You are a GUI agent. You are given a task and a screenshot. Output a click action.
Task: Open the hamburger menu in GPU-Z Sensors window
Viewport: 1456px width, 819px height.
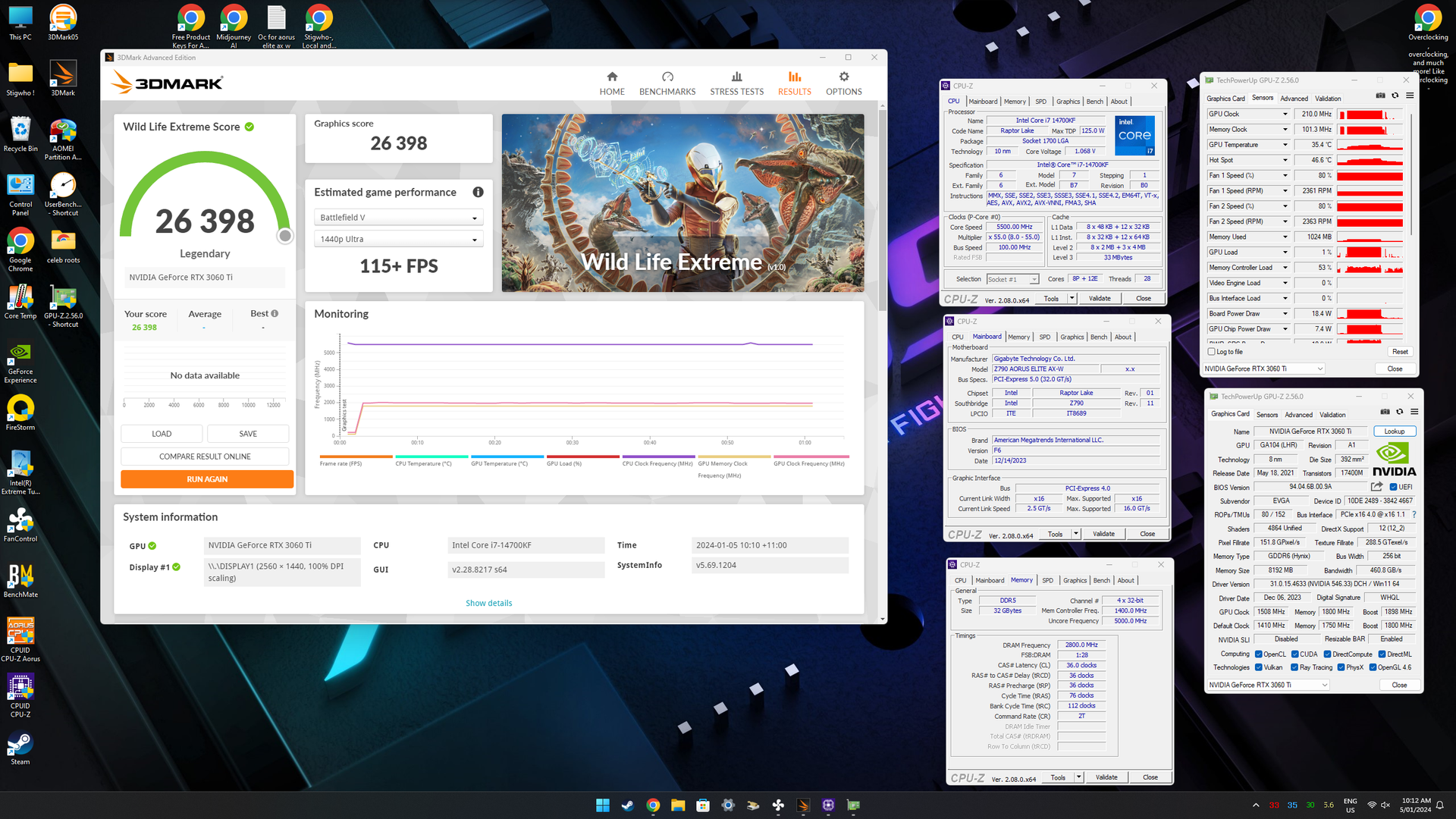[x=1410, y=96]
